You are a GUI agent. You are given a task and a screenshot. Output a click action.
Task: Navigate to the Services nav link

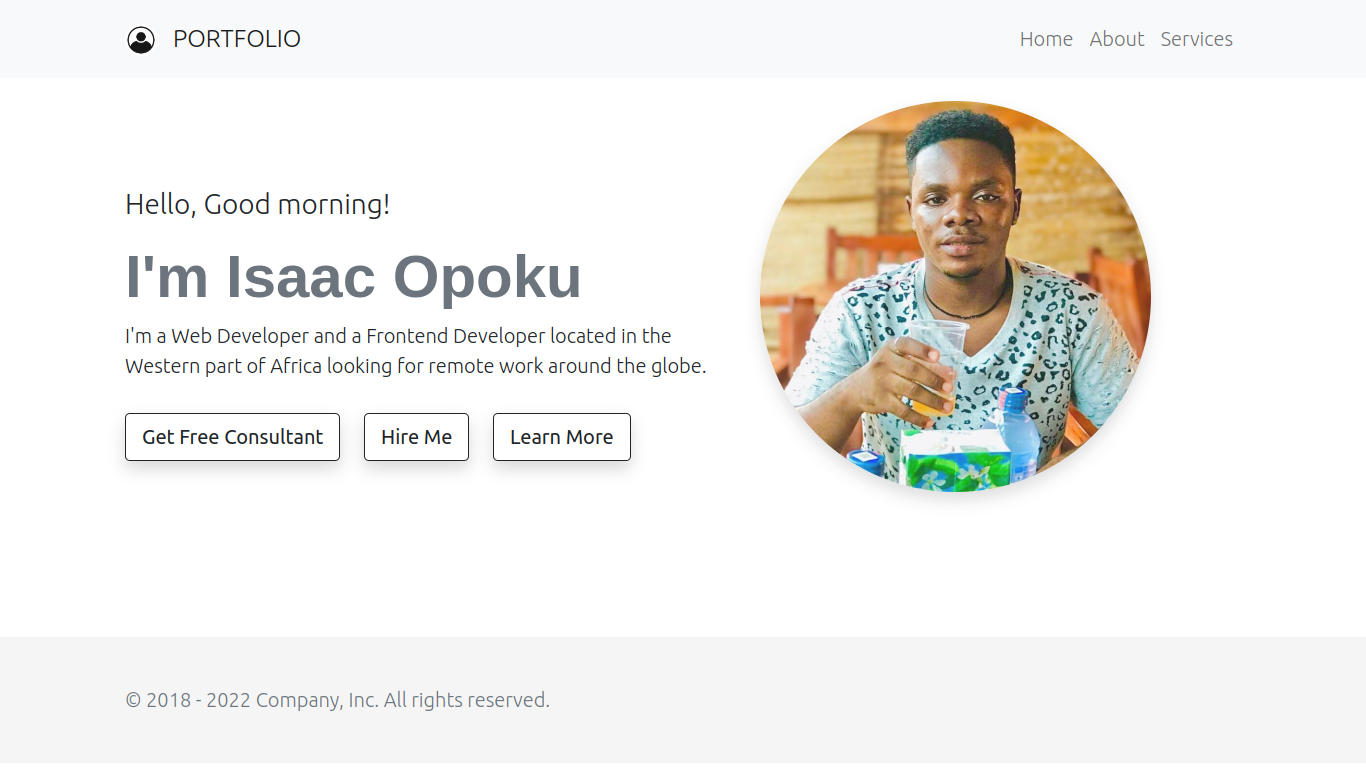point(1196,39)
